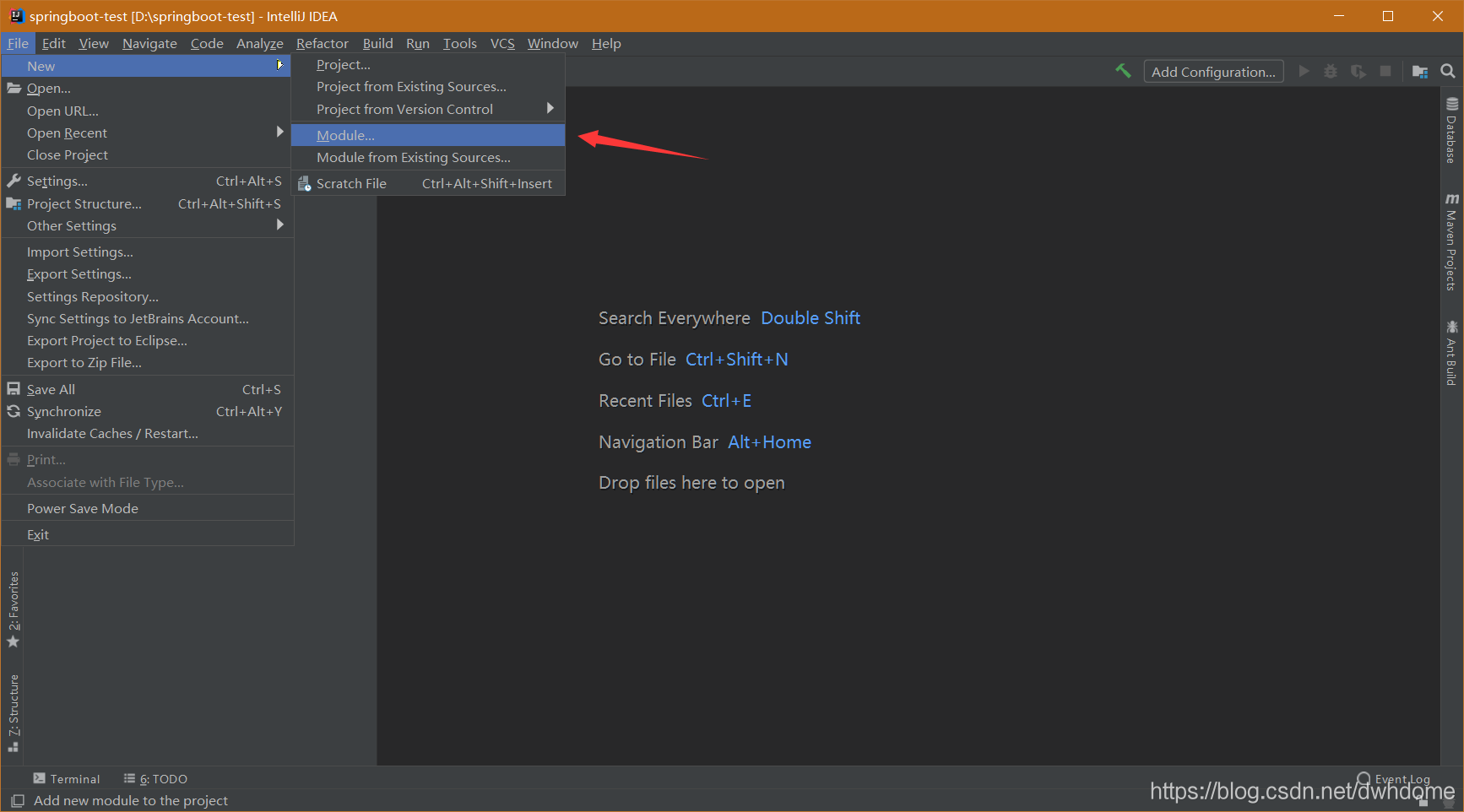Screen dimensions: 1464x812
Task: Click the File menu in menu bar
Action: [x=18, y=43]
